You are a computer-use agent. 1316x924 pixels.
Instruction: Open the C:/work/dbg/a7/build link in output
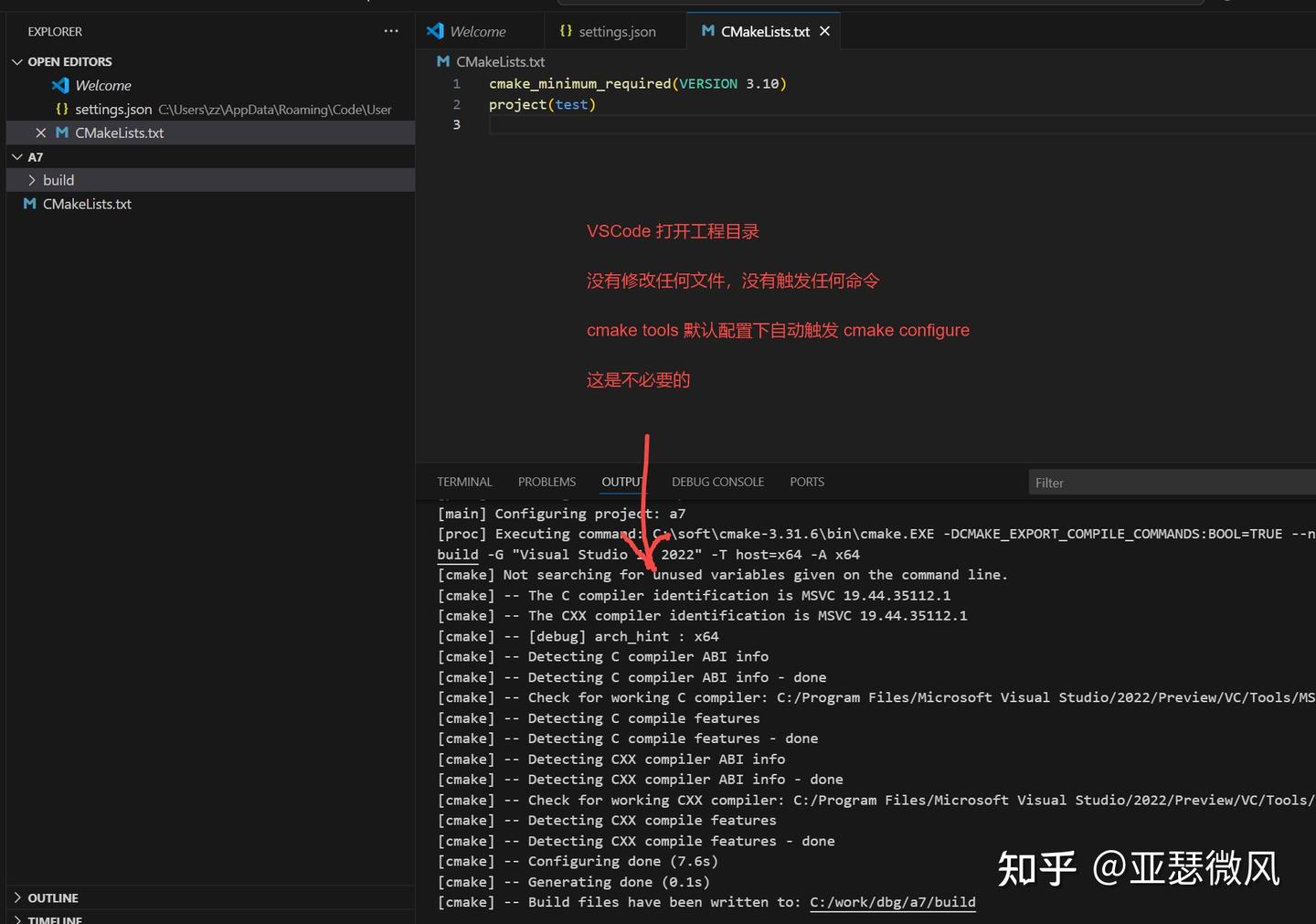892,902
